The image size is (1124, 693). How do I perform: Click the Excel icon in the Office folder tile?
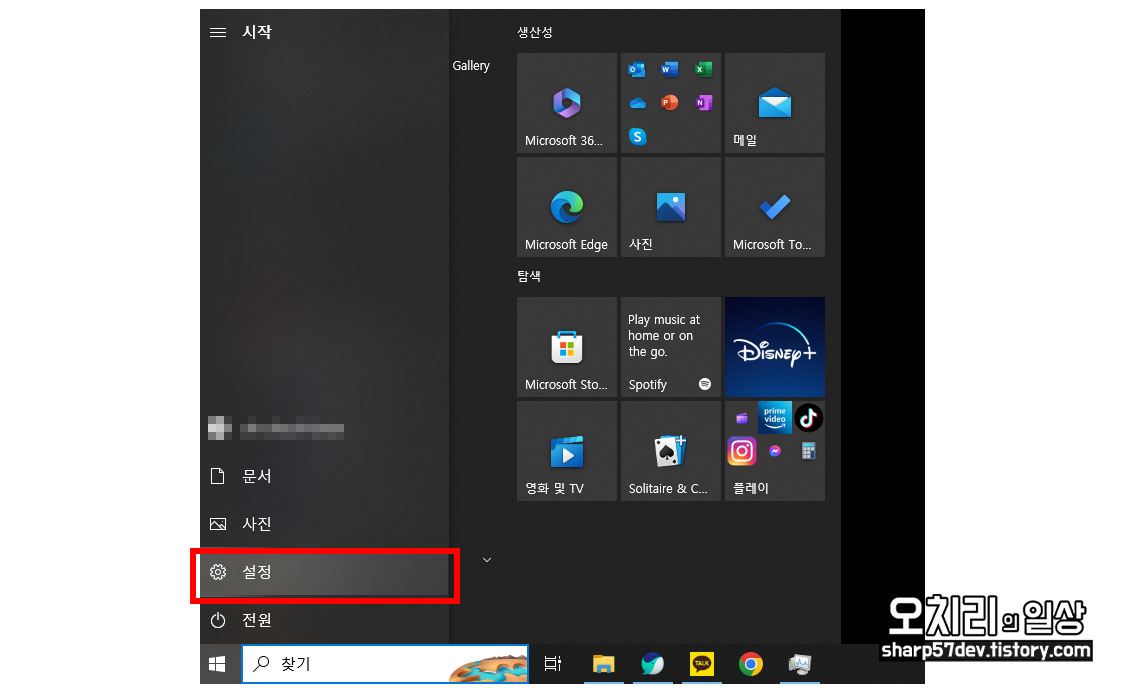(703, 70)
